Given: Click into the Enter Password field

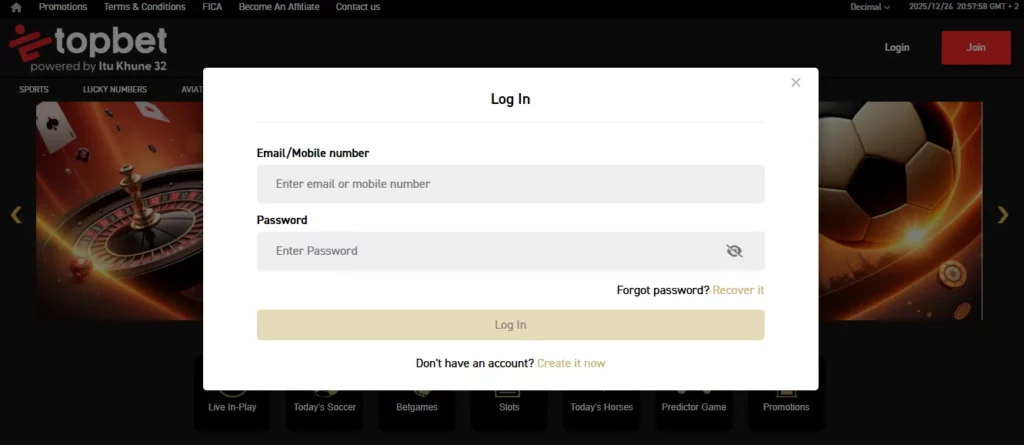Looking at the screenshot, I should click(490, 251).
